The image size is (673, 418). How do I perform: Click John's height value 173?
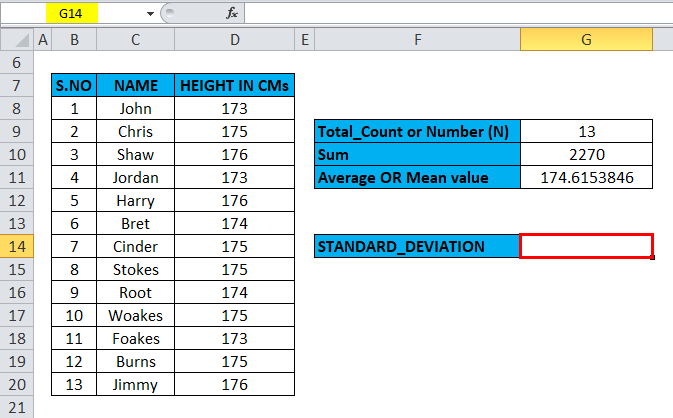tap(234, 109)
